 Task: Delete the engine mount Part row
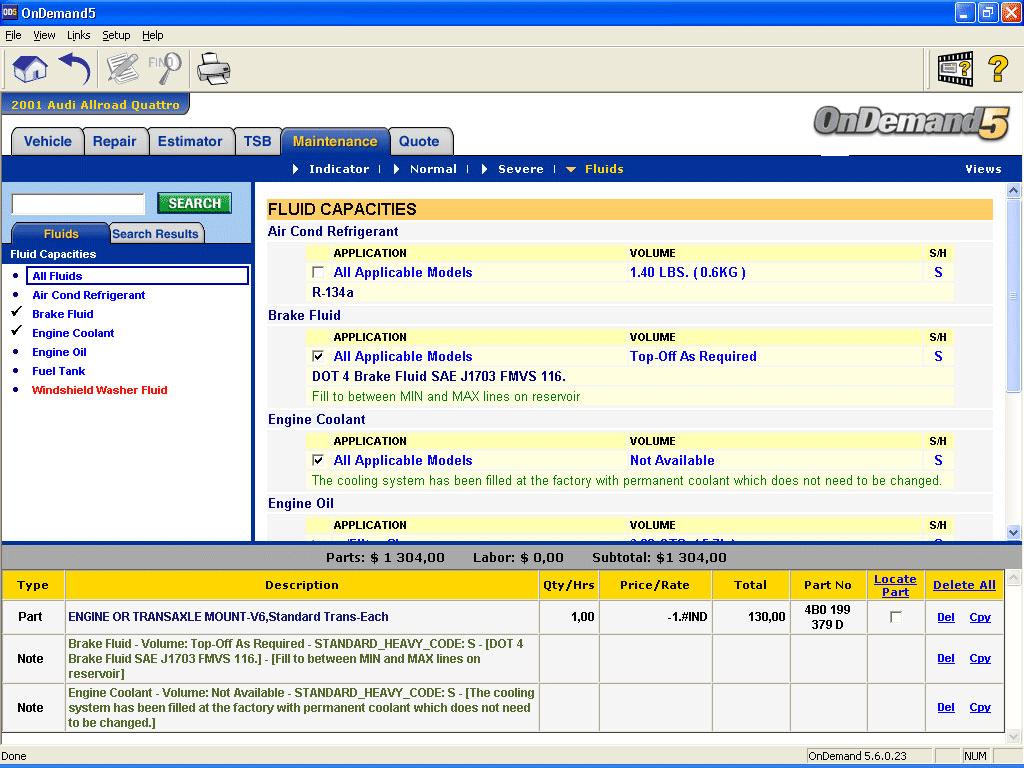[946, 617]
